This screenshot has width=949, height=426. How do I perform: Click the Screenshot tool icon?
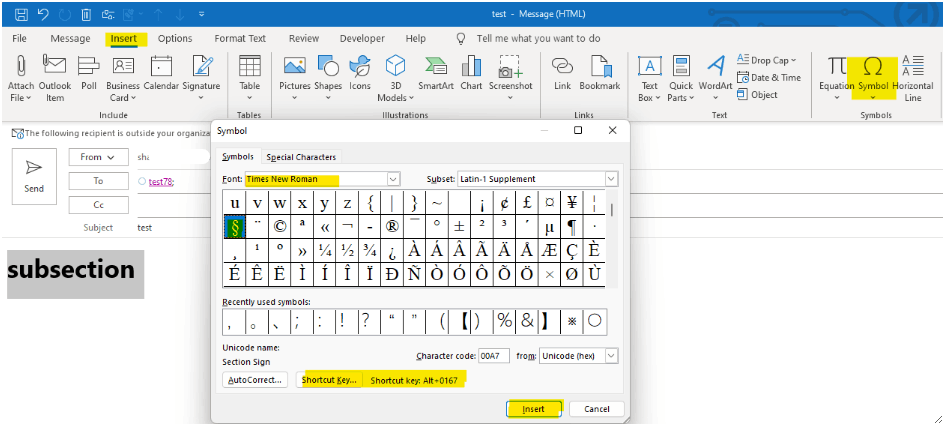click(x=510, y=67)
